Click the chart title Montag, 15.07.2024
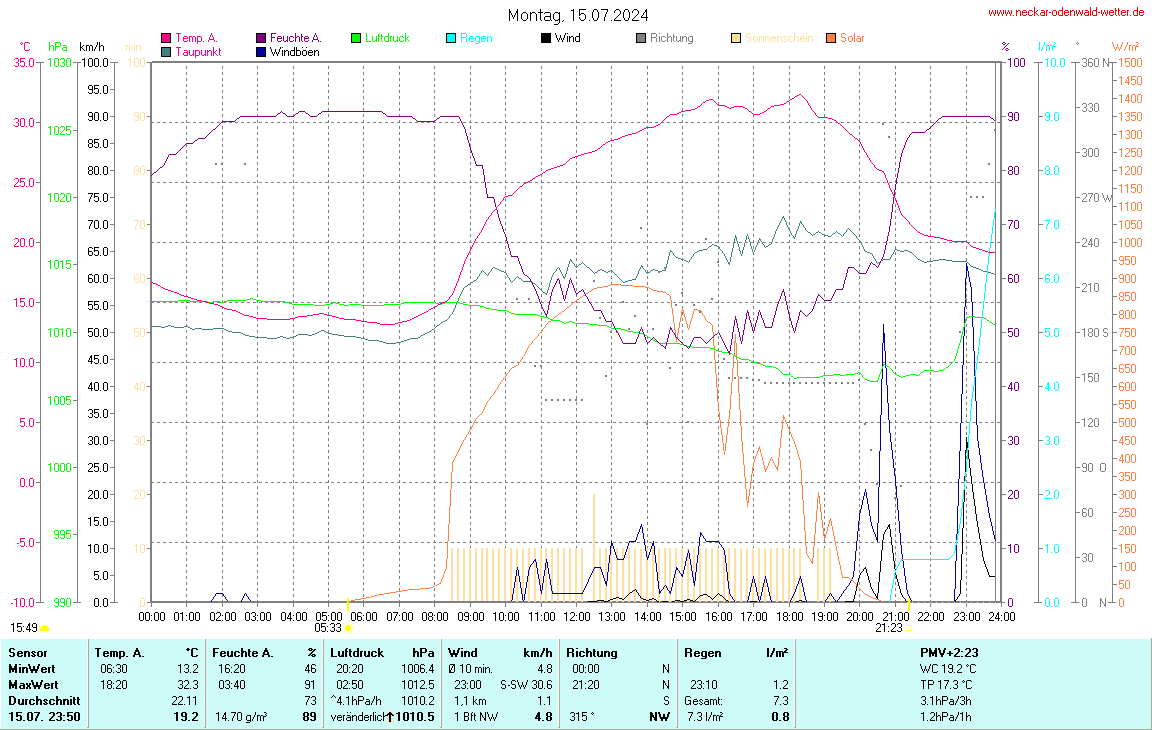The image size is (1152, 730). point(577,15)
